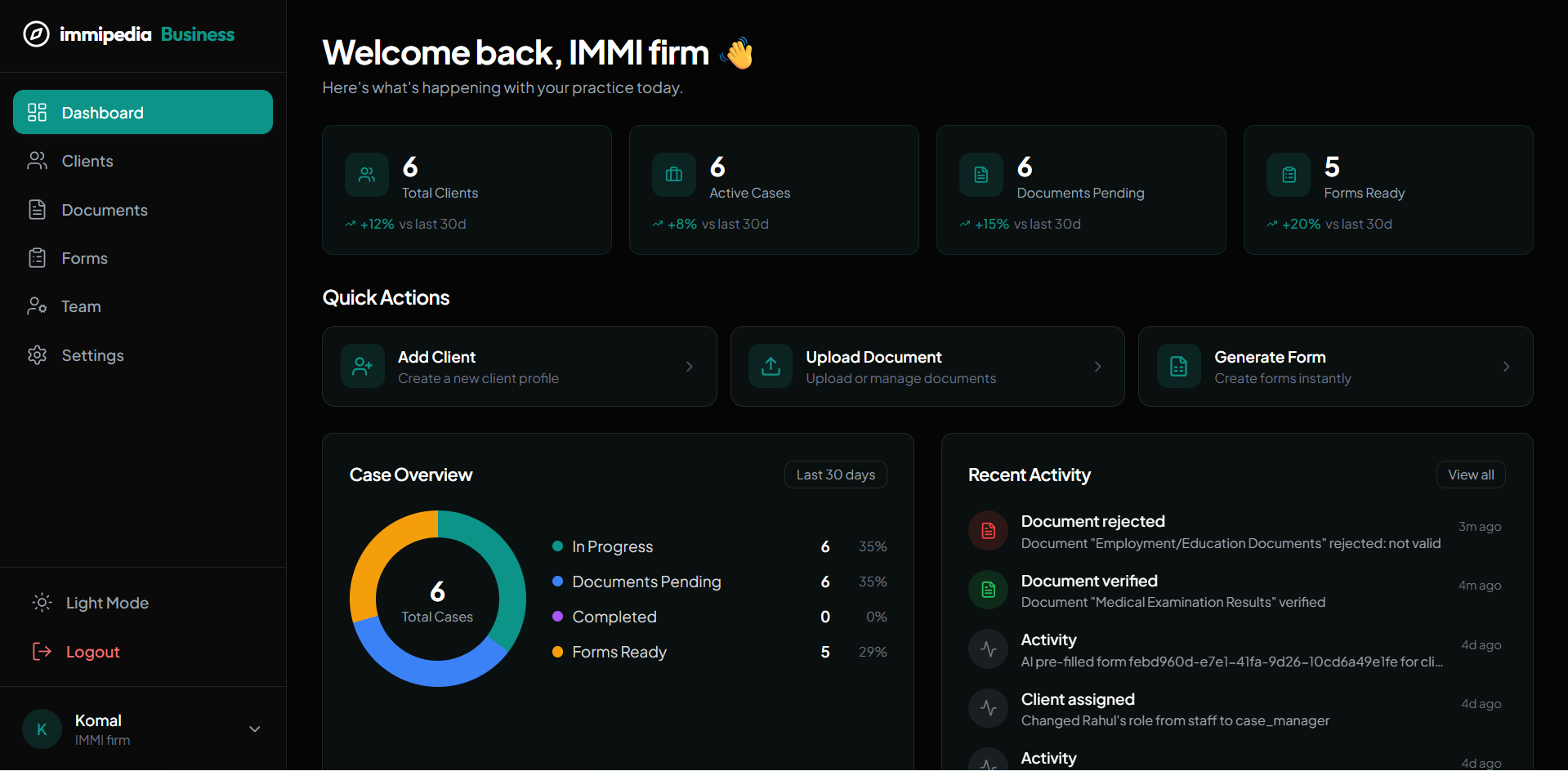Click the chevron arrow on Generate Form card

pyautogui.click(x=1506, y=367)
